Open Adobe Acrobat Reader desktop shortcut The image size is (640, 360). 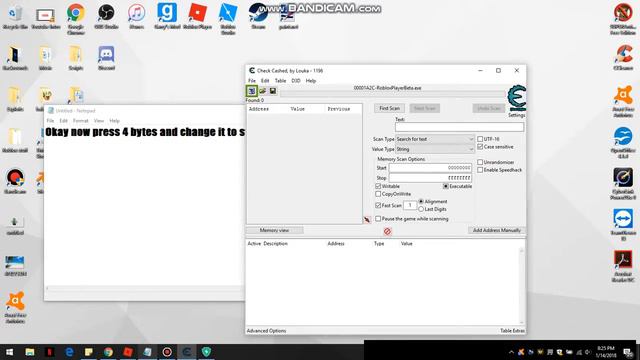pyautogui.click(x=623, y=266)
